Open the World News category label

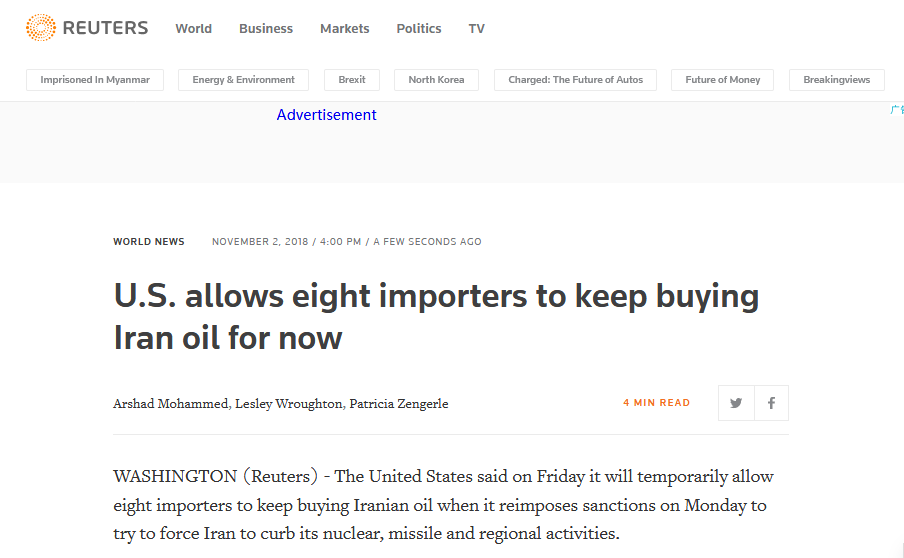coord(149,242)
